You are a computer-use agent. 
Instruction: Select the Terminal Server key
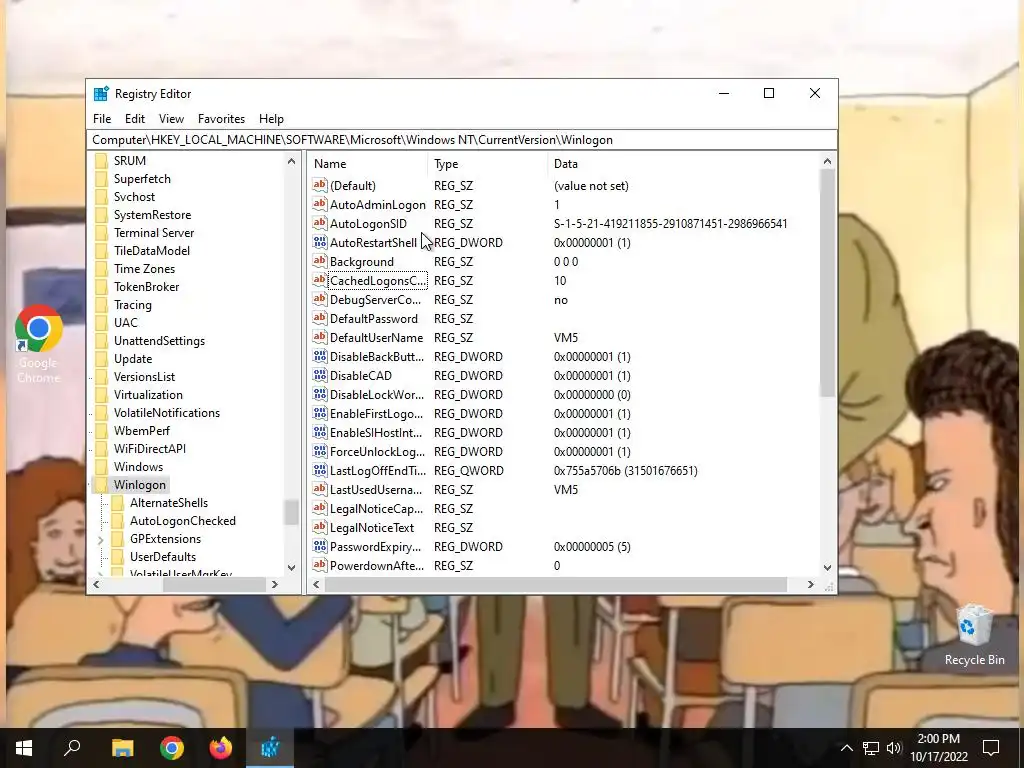click(x=153, y=232)
